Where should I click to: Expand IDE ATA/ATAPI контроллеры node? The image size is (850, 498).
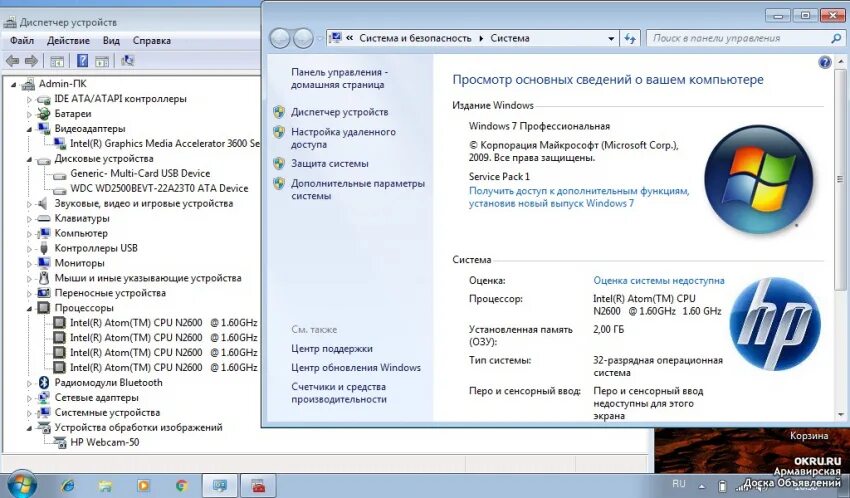click(29, 99)
